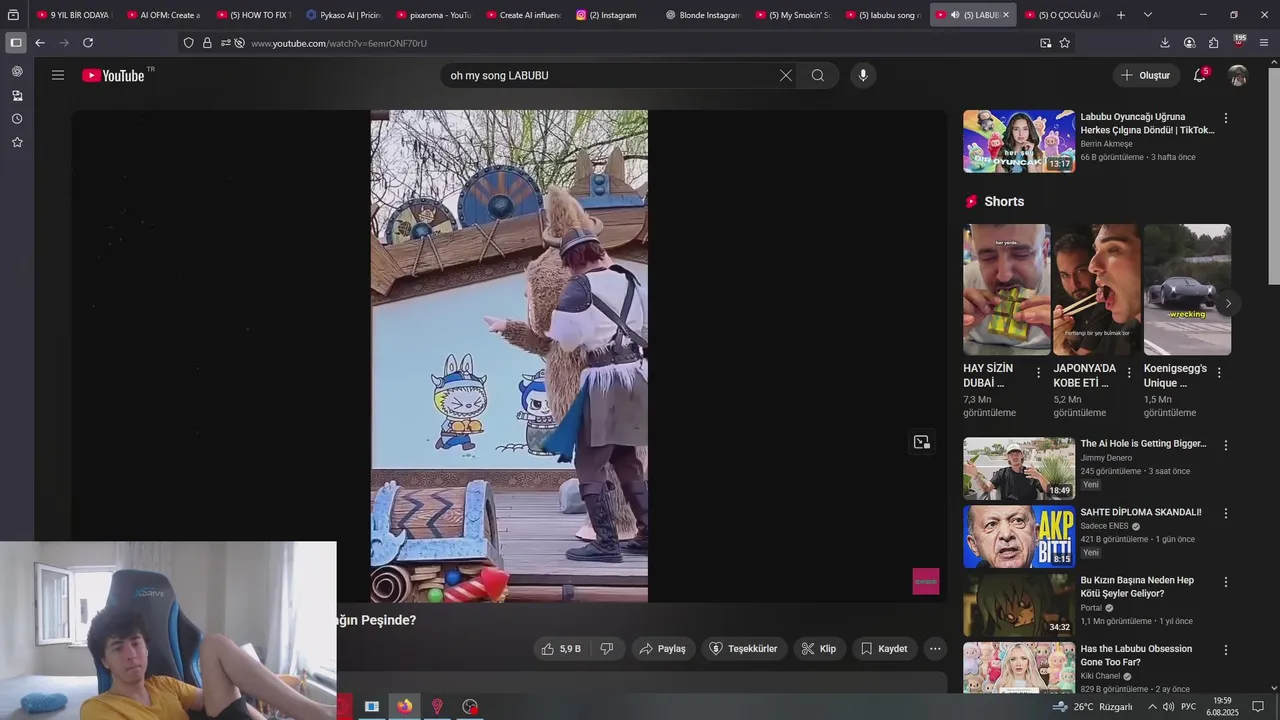Switch to the '(5) My Smokin' tab

(793, 15)
